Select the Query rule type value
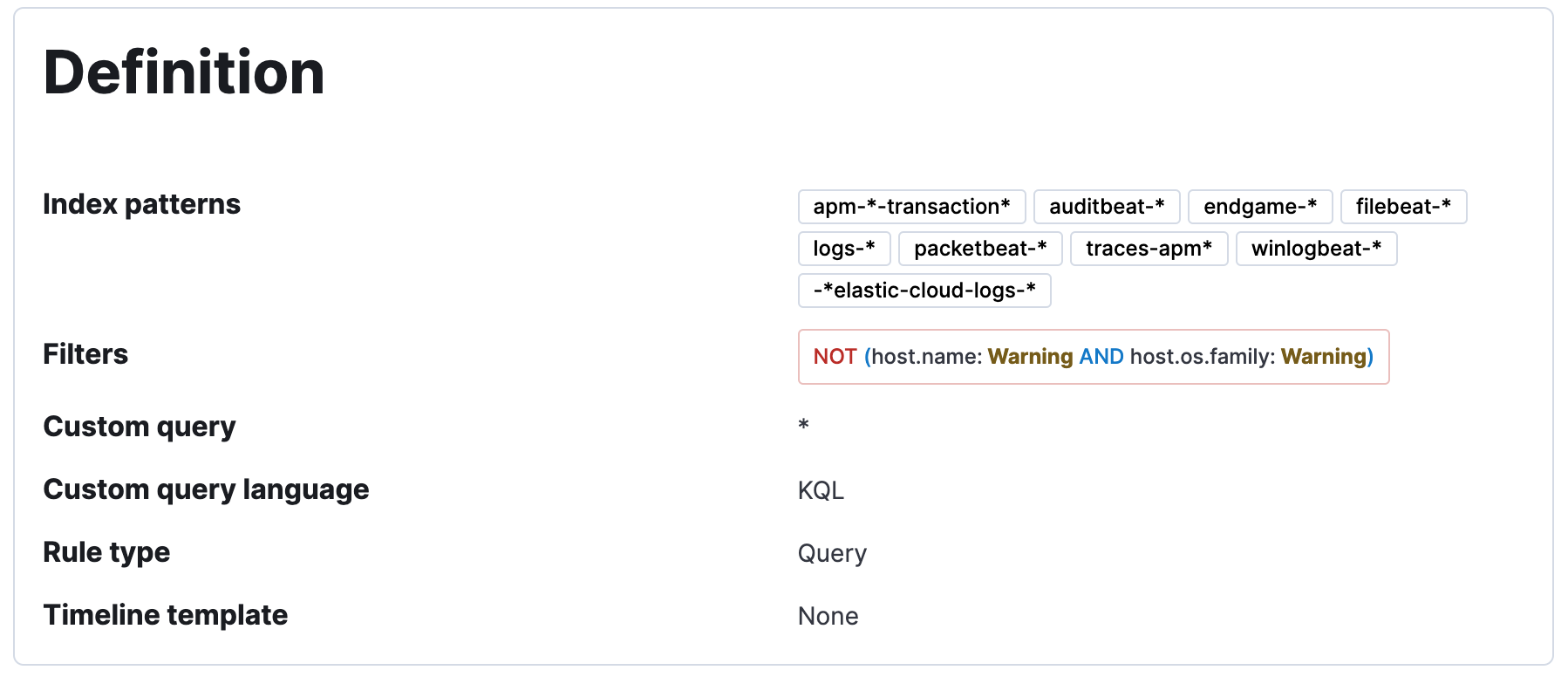This screenshot has height=677, width=1568. click(832, 554)
